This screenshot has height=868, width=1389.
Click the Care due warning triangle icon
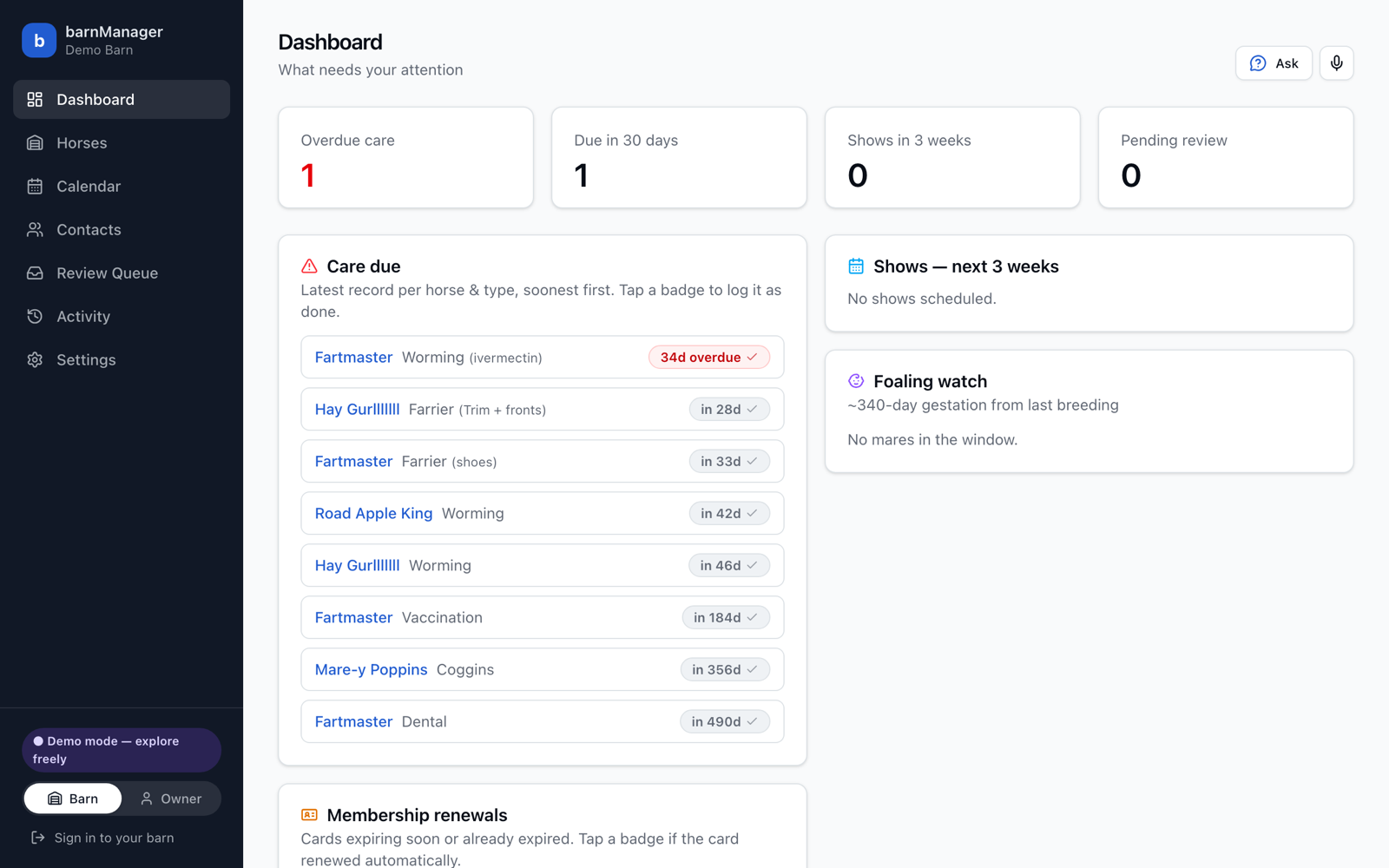coord(309,266)
